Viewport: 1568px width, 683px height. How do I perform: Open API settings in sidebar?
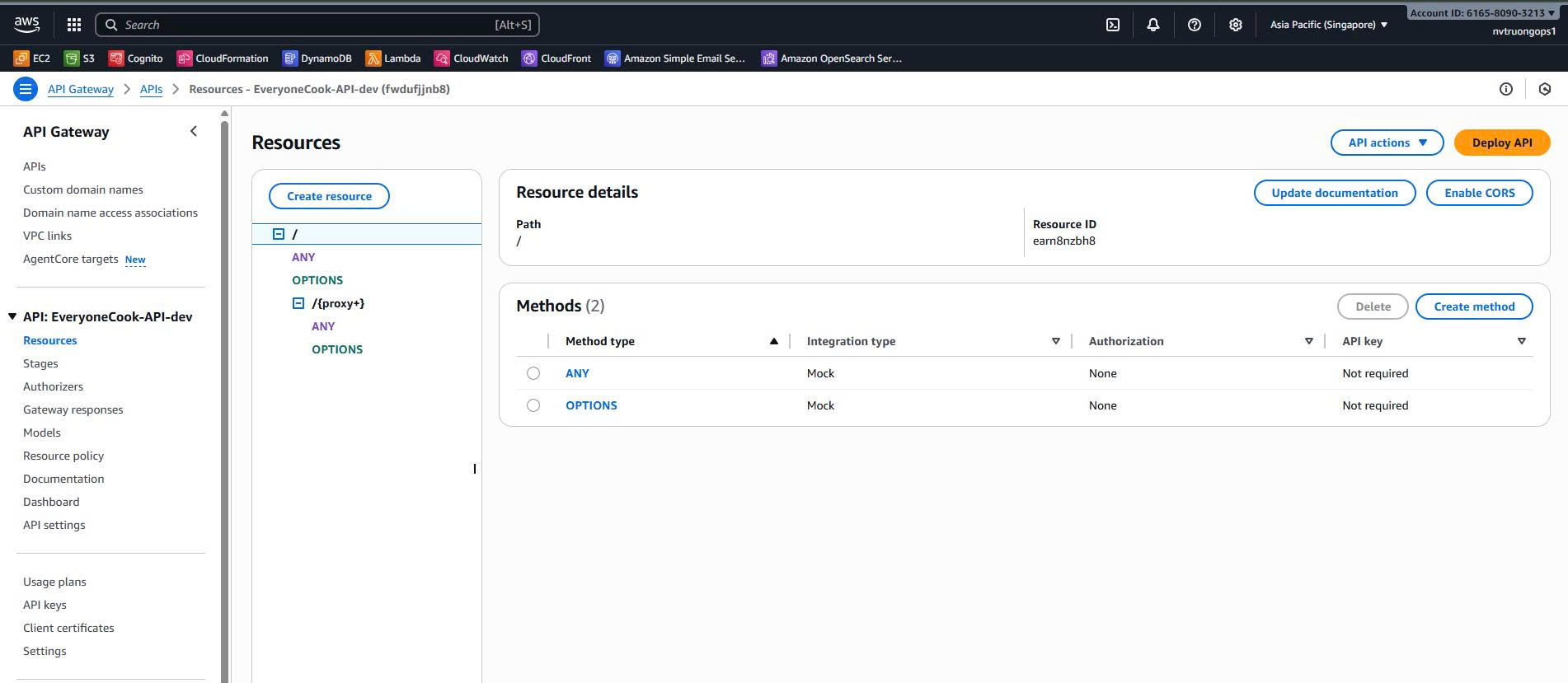(x=54, y=525)
